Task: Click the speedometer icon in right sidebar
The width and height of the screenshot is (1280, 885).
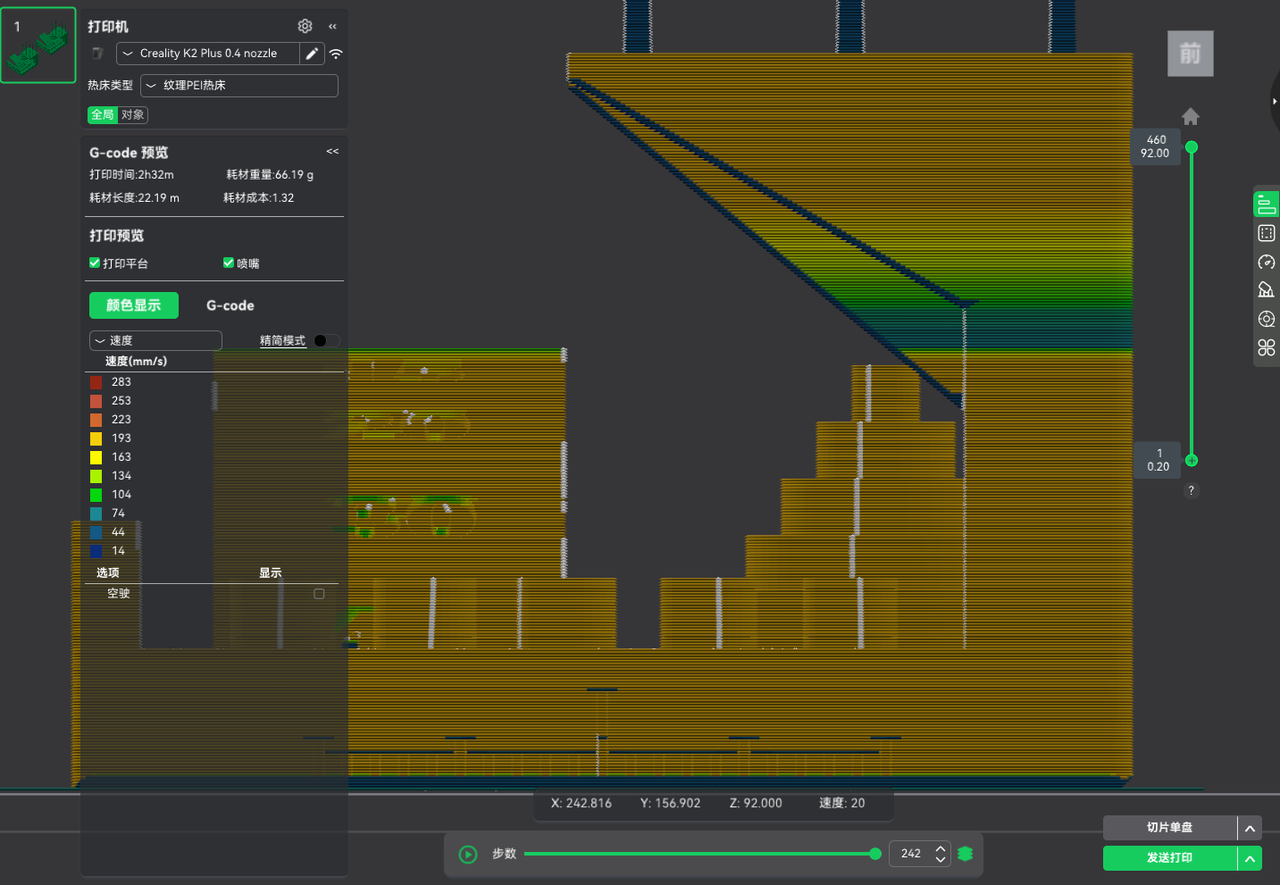Action: [x=1266, y=262]
